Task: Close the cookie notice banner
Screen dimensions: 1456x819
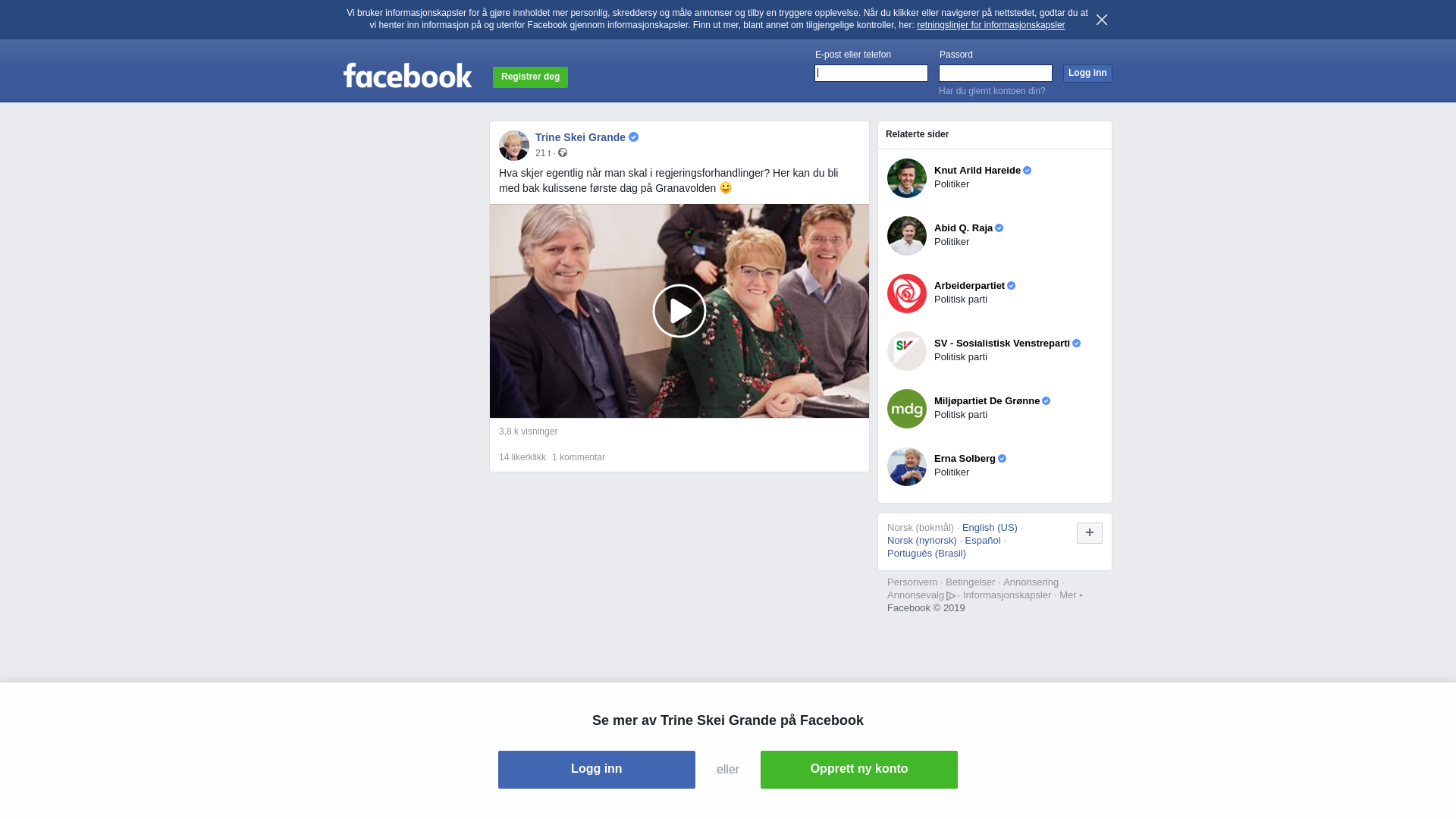Action: [x=1102, y=20]
